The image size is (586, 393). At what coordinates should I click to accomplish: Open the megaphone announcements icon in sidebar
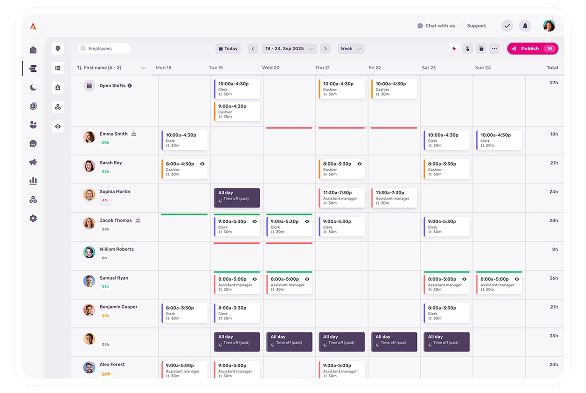[x=33, y=162]
